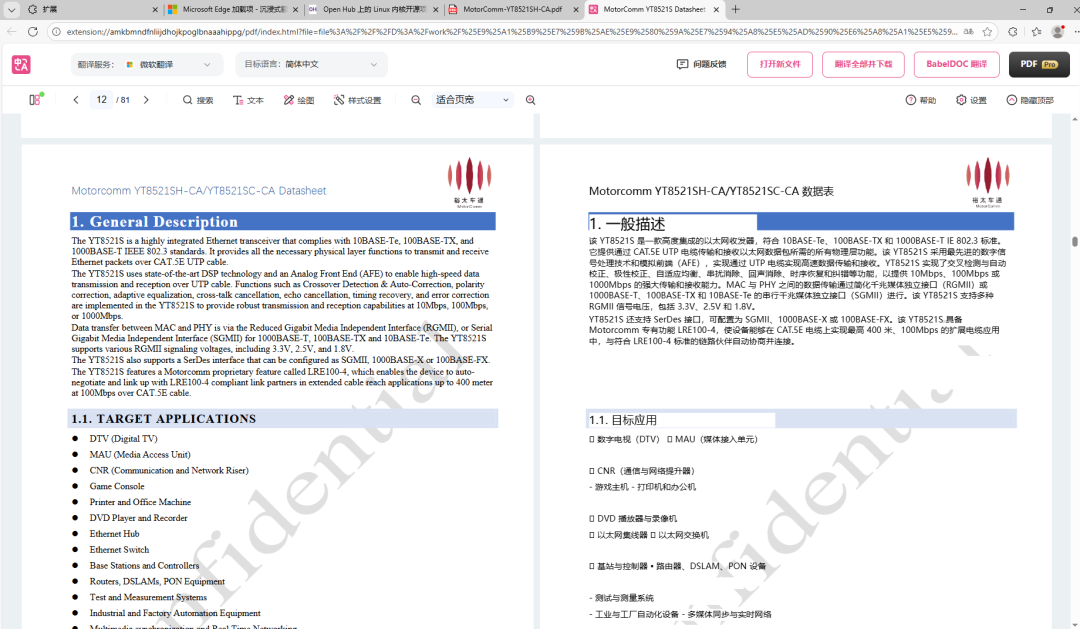Click DVD Player and Recorder bullet
The width and height of the screenshot is (1080, 629).
138,518
